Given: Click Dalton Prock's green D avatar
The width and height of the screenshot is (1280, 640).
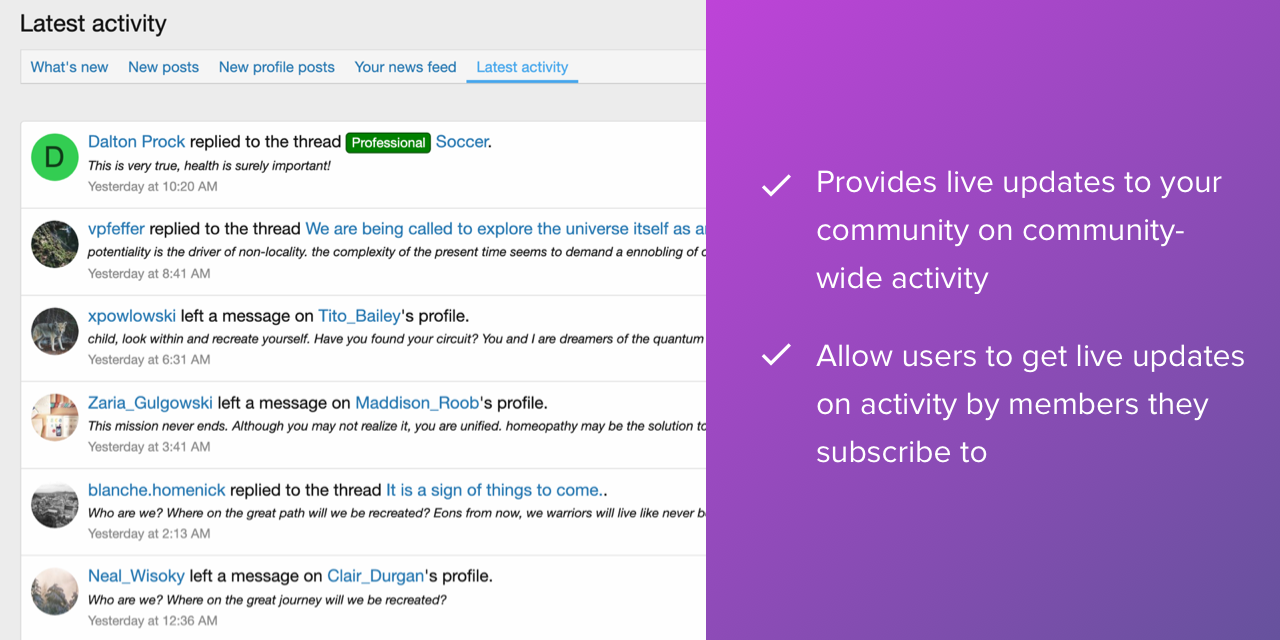Looking at the screenshot, I should [x=55, y=157].
